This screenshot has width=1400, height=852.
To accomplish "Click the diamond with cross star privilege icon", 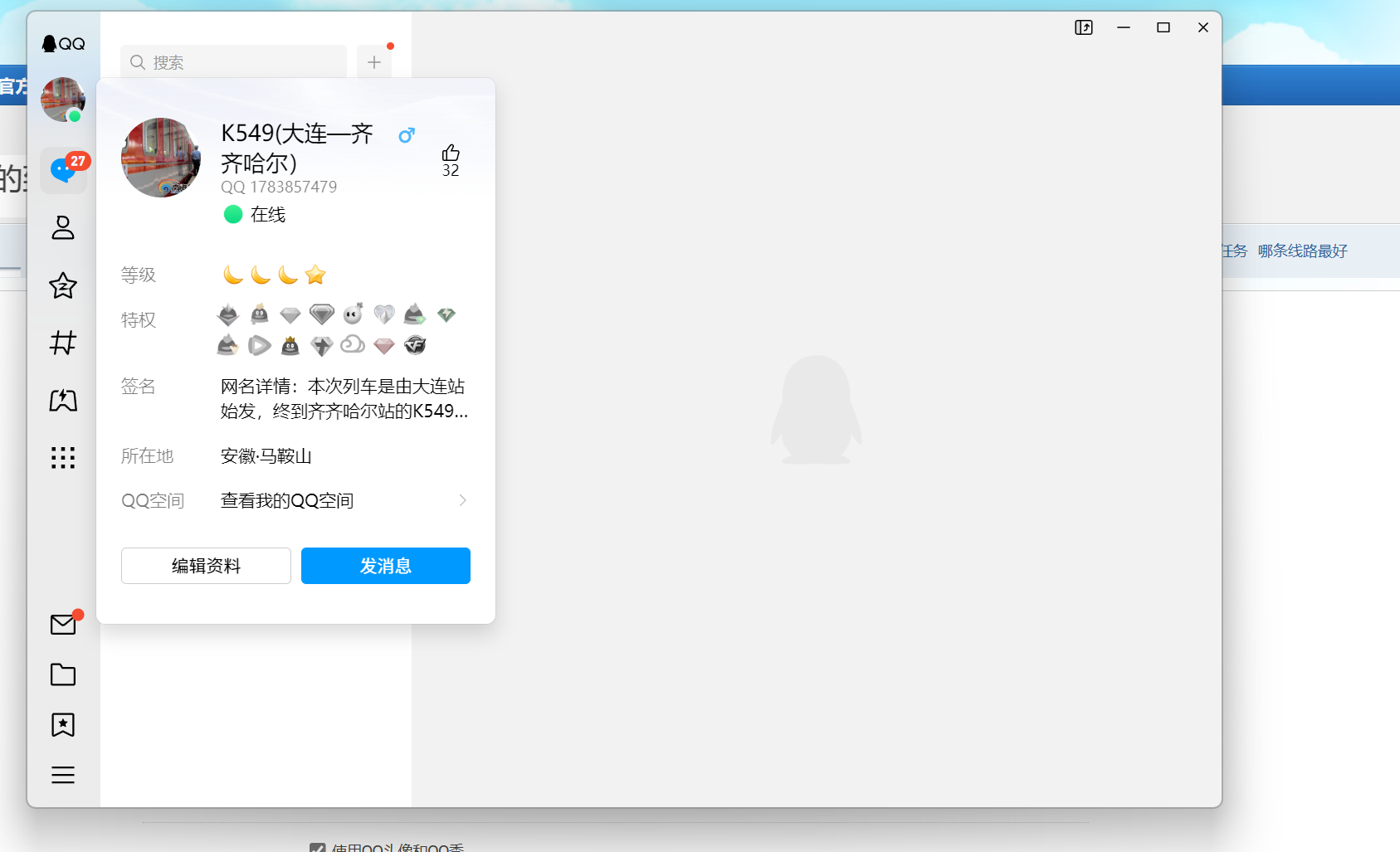I will pyautogui.click(x=321, y=346).
